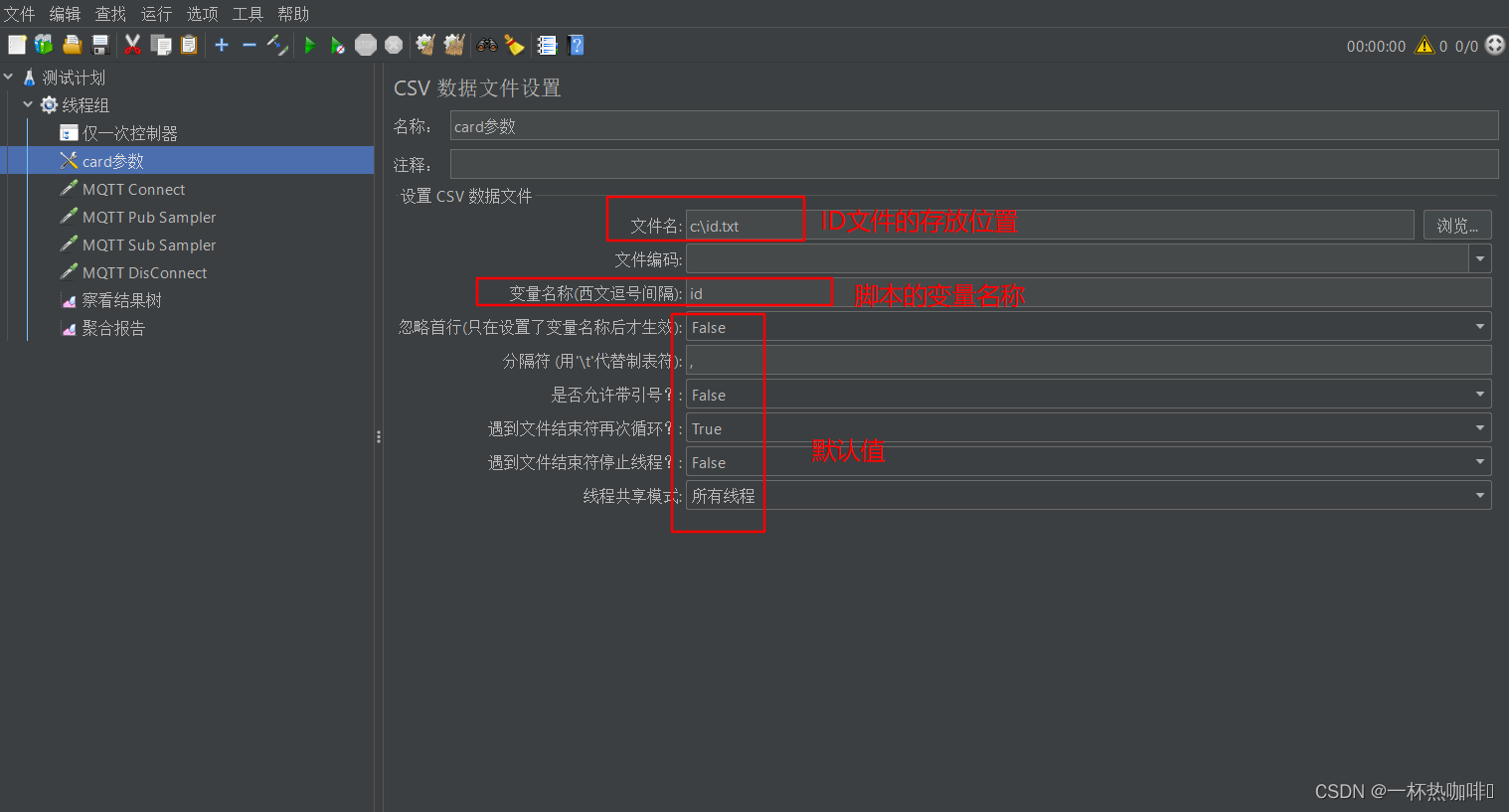Viewport: 1509px width, 812px height.
Task: Open JMeter Help
Action: click(576, 45)
